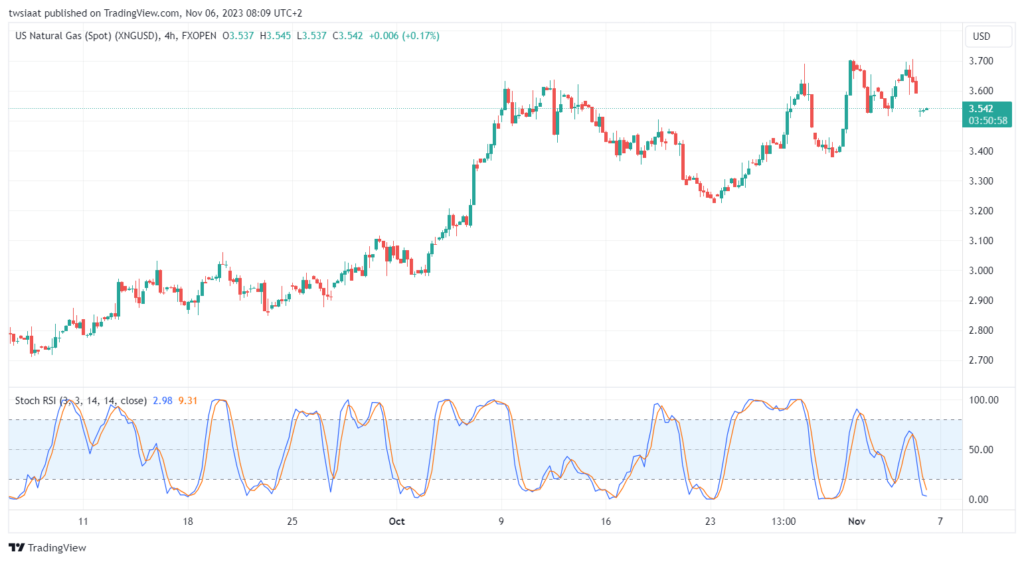Click the countdown timer 03:50:58

pyautogui.click(x=987, y=121)
